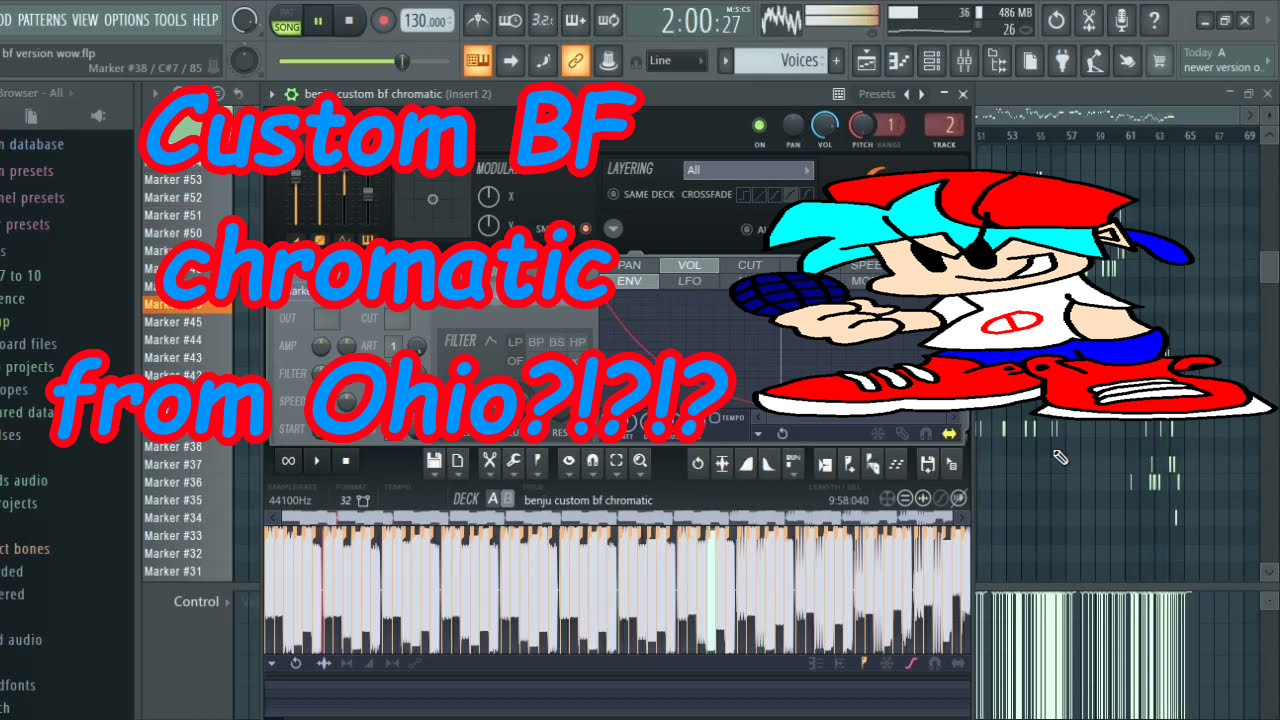Switch to the VOL envelope tab
1280x720 pixels.
click(x=690, y=265)
